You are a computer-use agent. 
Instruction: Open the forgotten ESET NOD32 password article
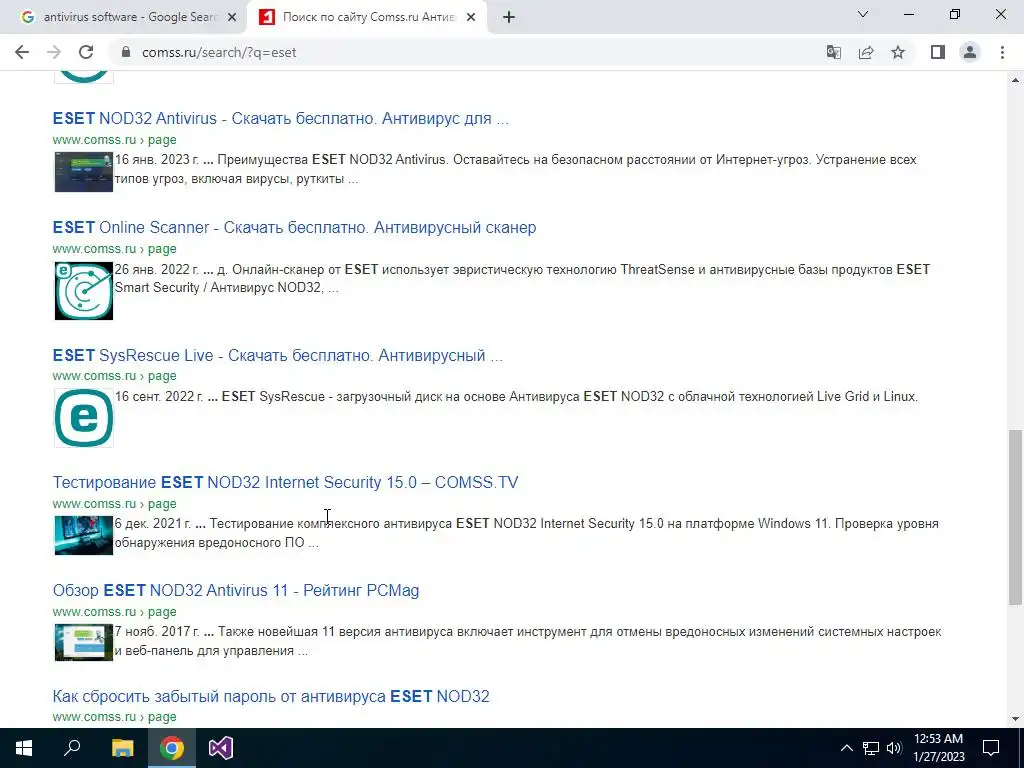(x=270, y=696)
